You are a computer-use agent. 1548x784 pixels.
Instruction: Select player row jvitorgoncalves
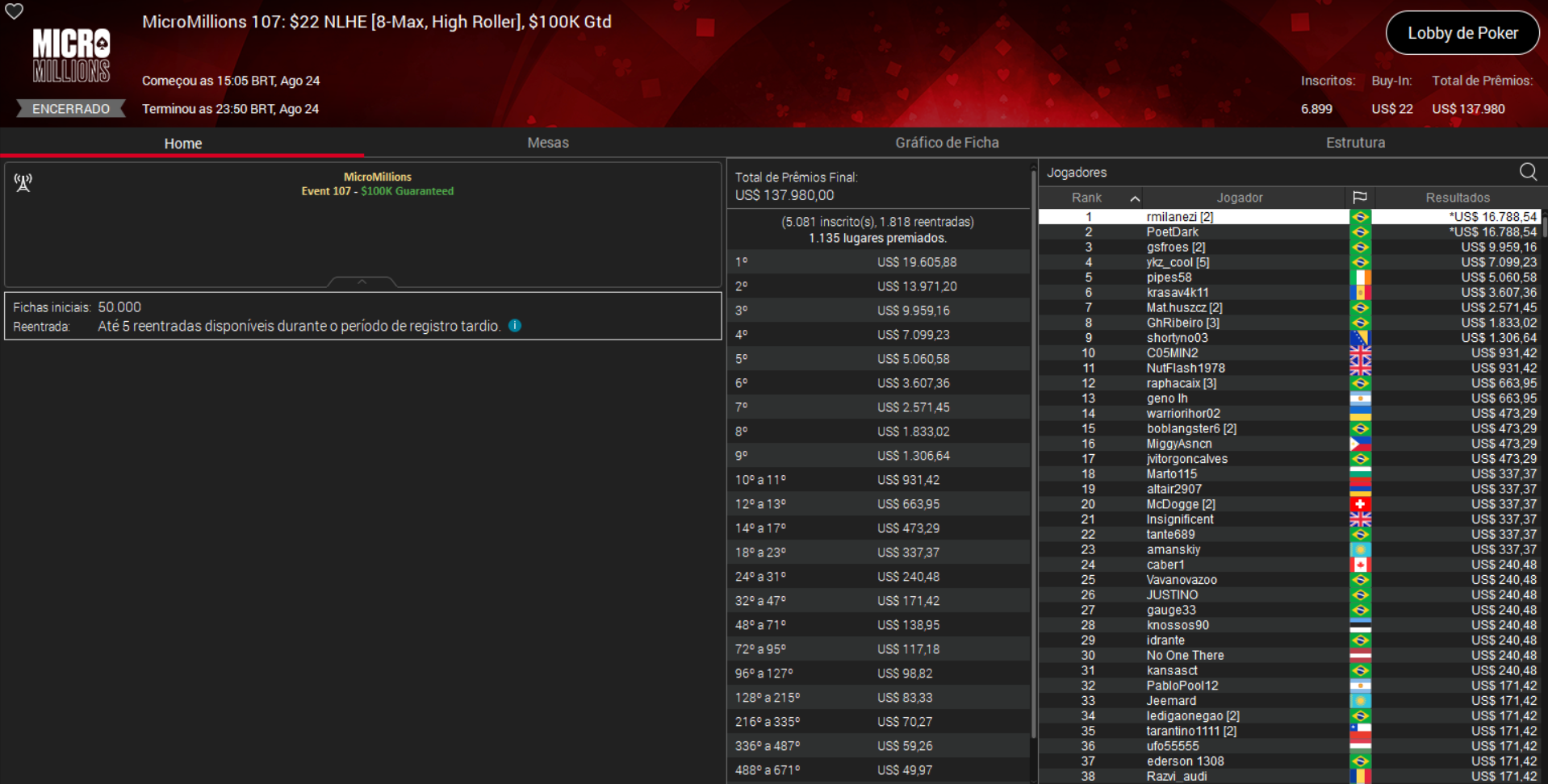(1290, 459)
